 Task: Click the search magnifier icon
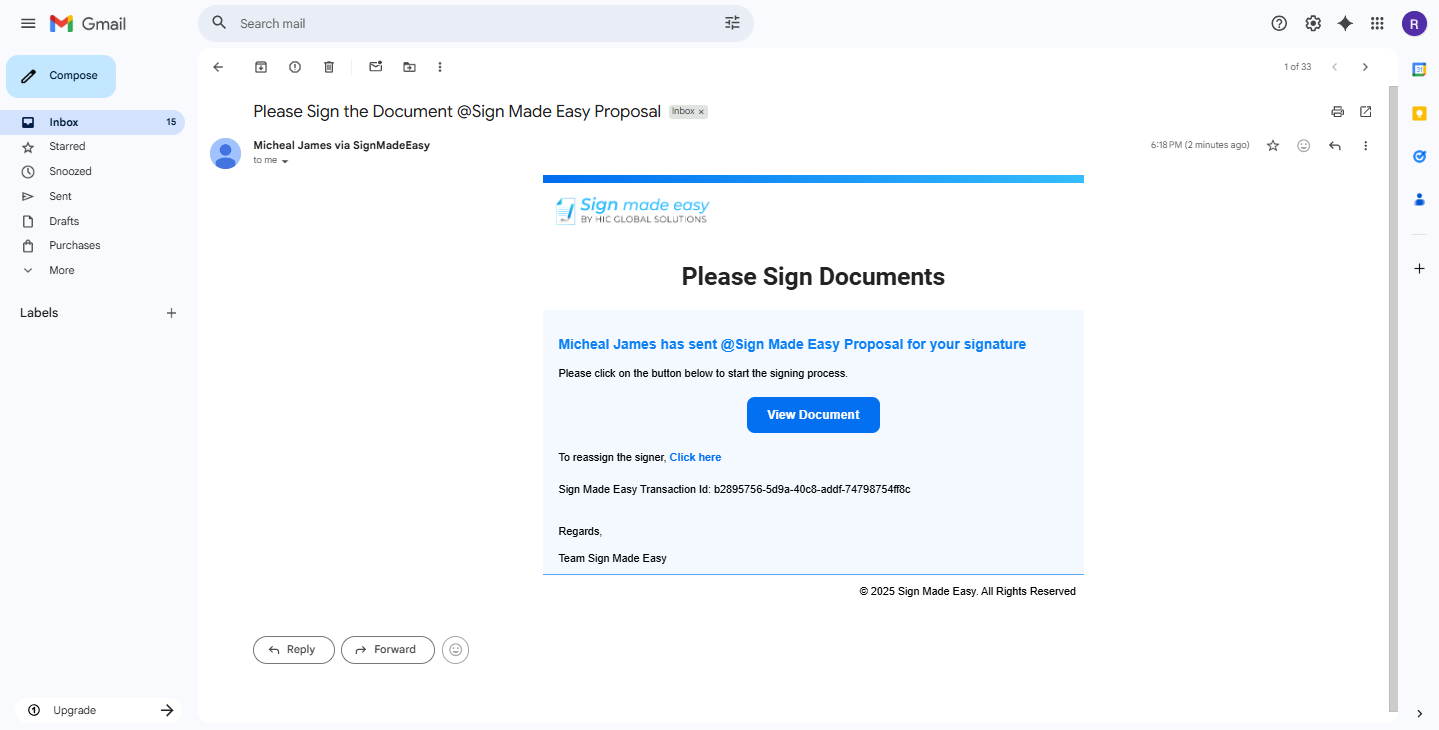(x=219, y=23)
